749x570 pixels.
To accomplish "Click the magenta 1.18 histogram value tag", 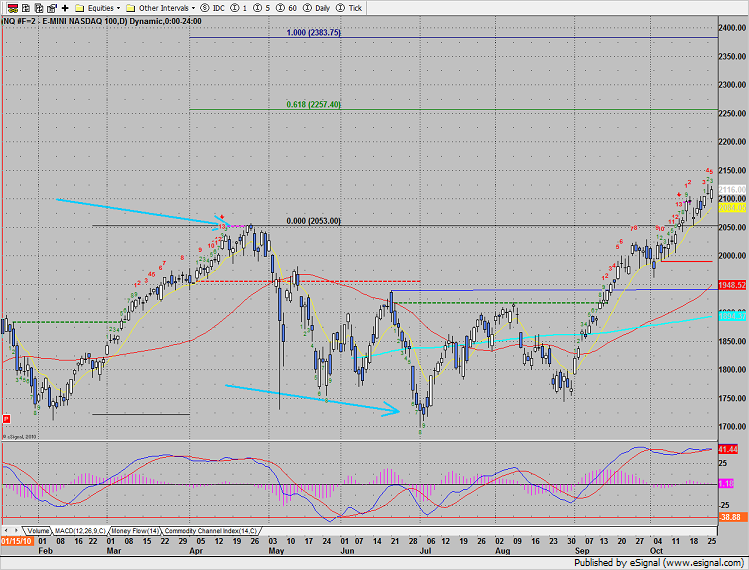I will (726, 484).
